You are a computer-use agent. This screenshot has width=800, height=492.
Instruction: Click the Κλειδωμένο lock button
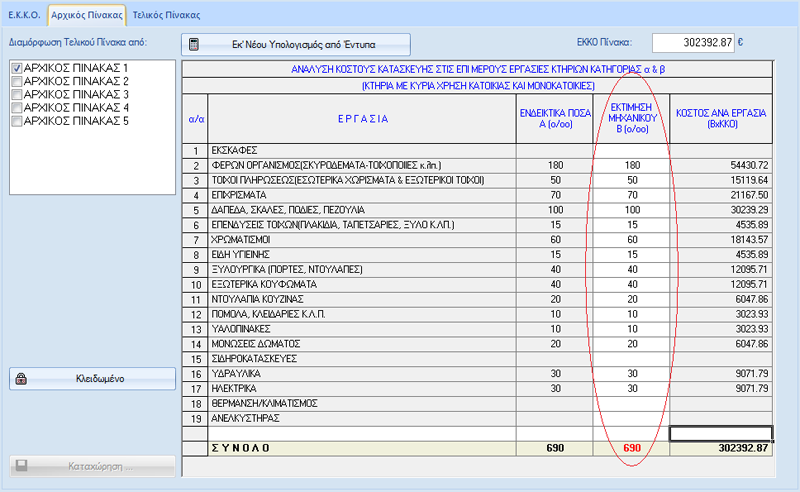pos(92,379)
